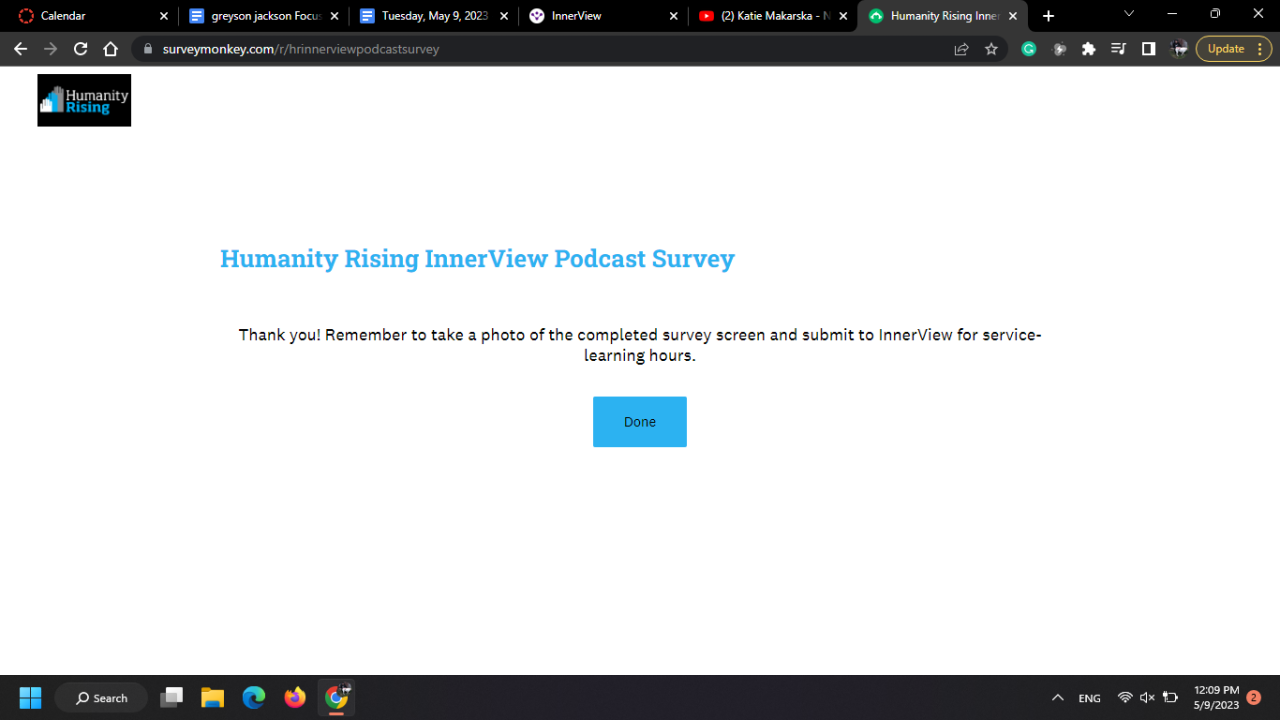Open Task View on the taskbar
The height and width of the screenshot is (720, 1280).
pos(172,697)
